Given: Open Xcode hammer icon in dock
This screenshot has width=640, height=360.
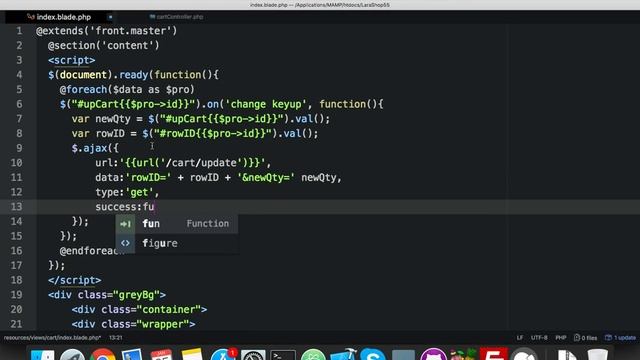Looking at the screenshot, I should click(x=343, y=354).
